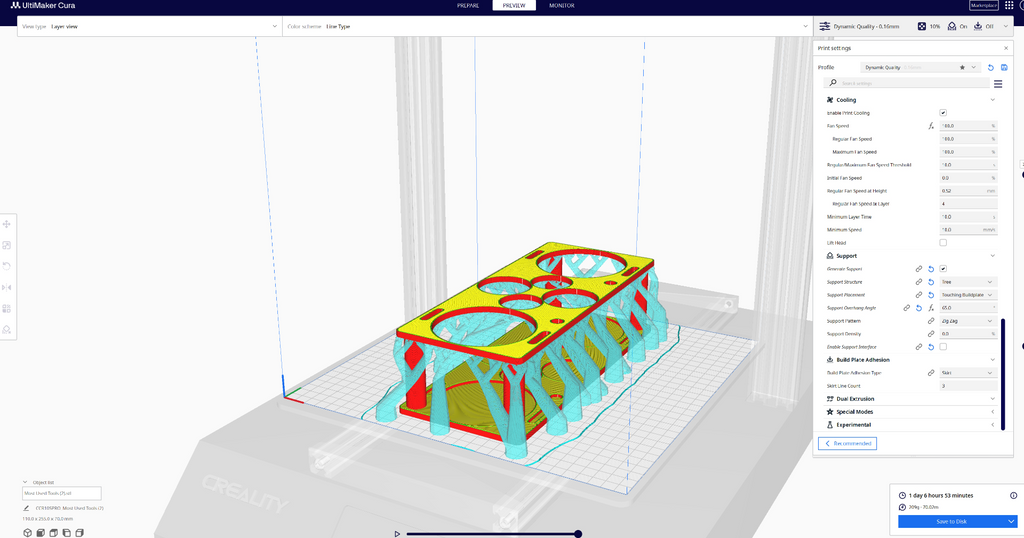Viewport: 1024px width, 538px height.
Task: Switch to front camera view cube icon
Action: click(40, 533)
